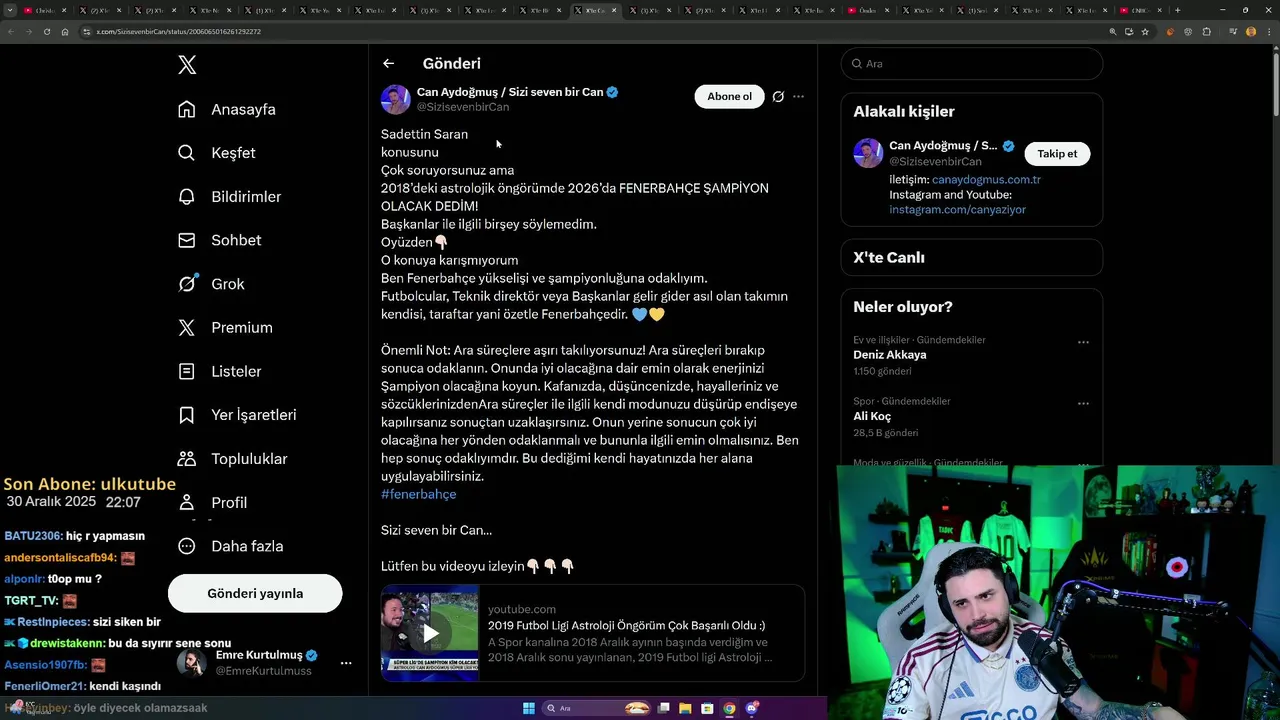Image resolution: width=1280 pixels, height=720 pixels.
Task: Open post three-dot more menu
Action: click(x=798, y=97)
